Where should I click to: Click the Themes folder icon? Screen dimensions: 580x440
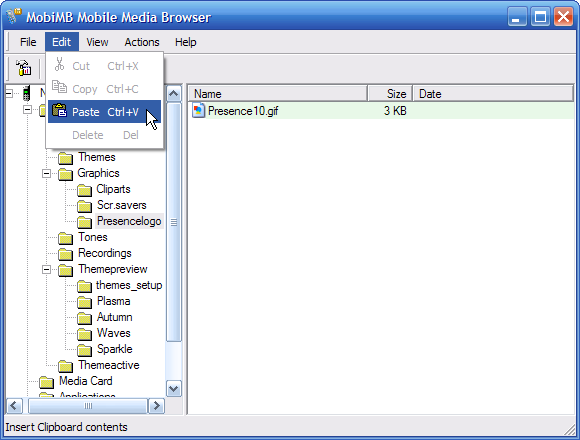pyautogui.click(x=65, y=158)
